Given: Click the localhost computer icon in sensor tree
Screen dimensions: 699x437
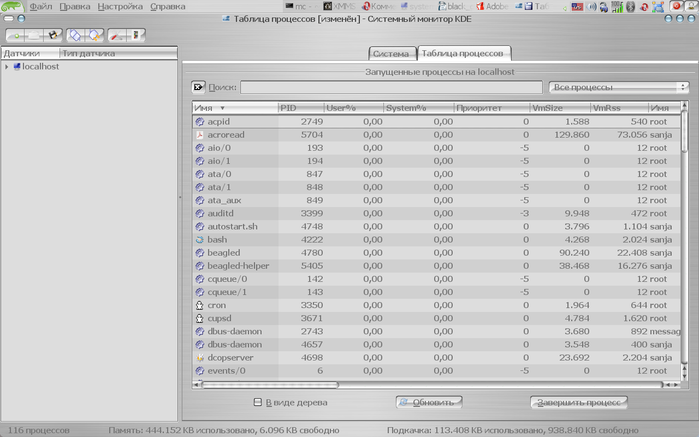Looking at the screenshot, I should point(17,66).
